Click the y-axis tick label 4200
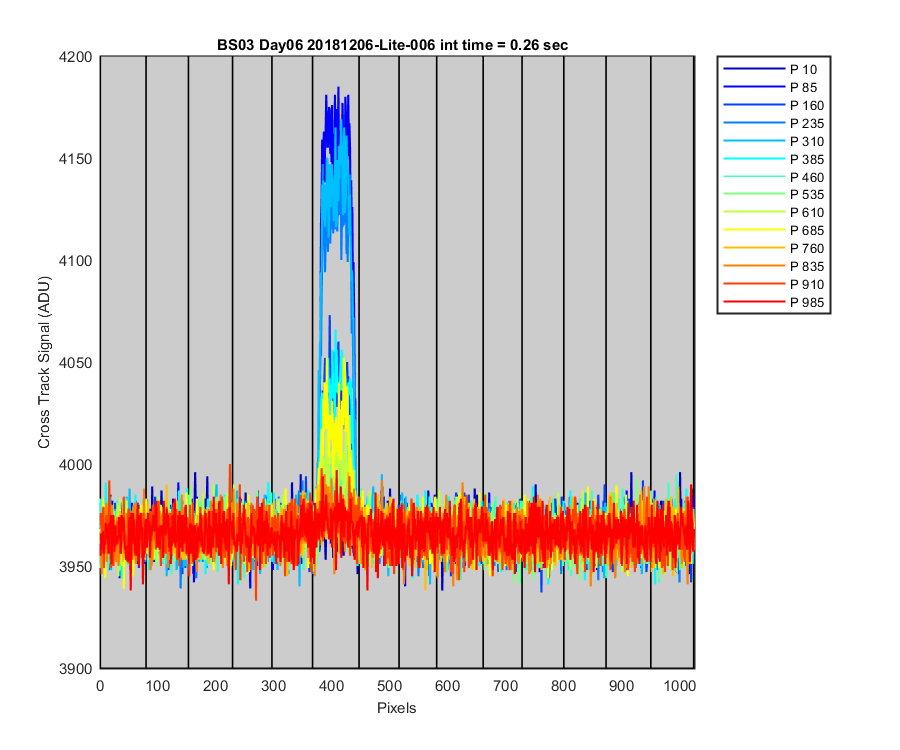Image resolution: width=900 pixels, height=750 pixels. pyautogui.click(x=75, y=57)
